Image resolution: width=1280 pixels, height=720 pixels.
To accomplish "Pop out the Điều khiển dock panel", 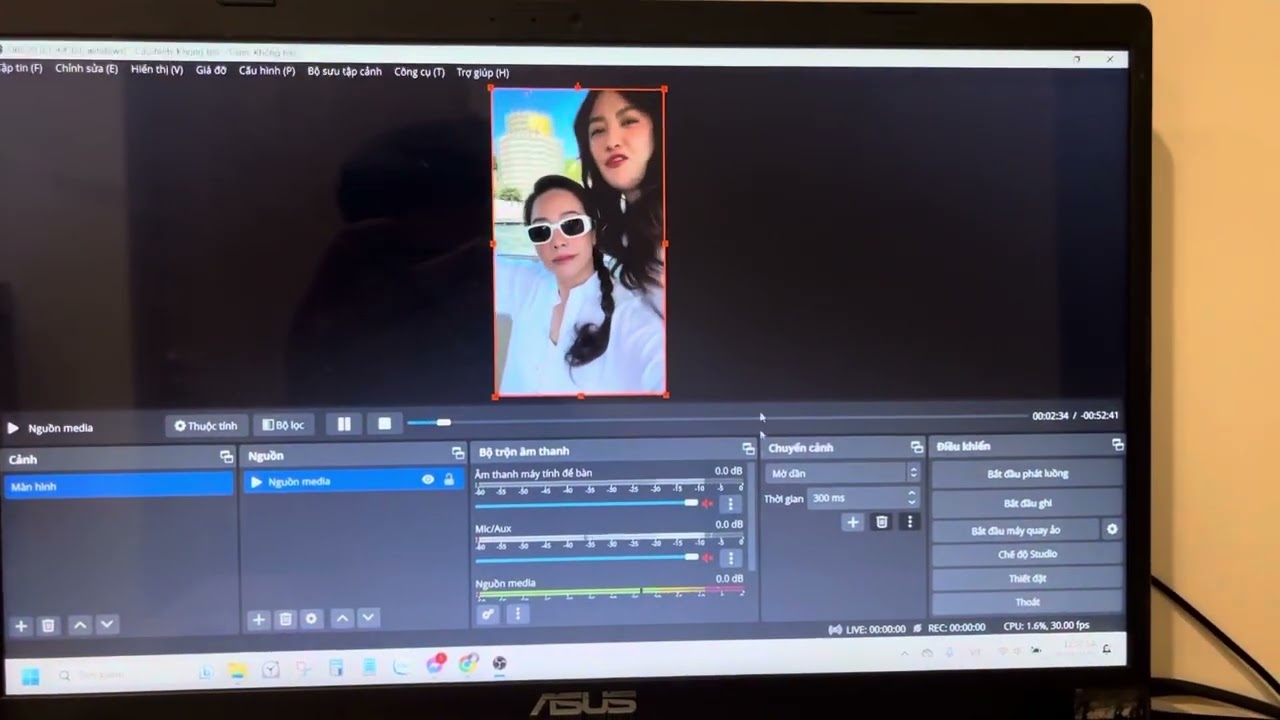I will pos(1117,445).
